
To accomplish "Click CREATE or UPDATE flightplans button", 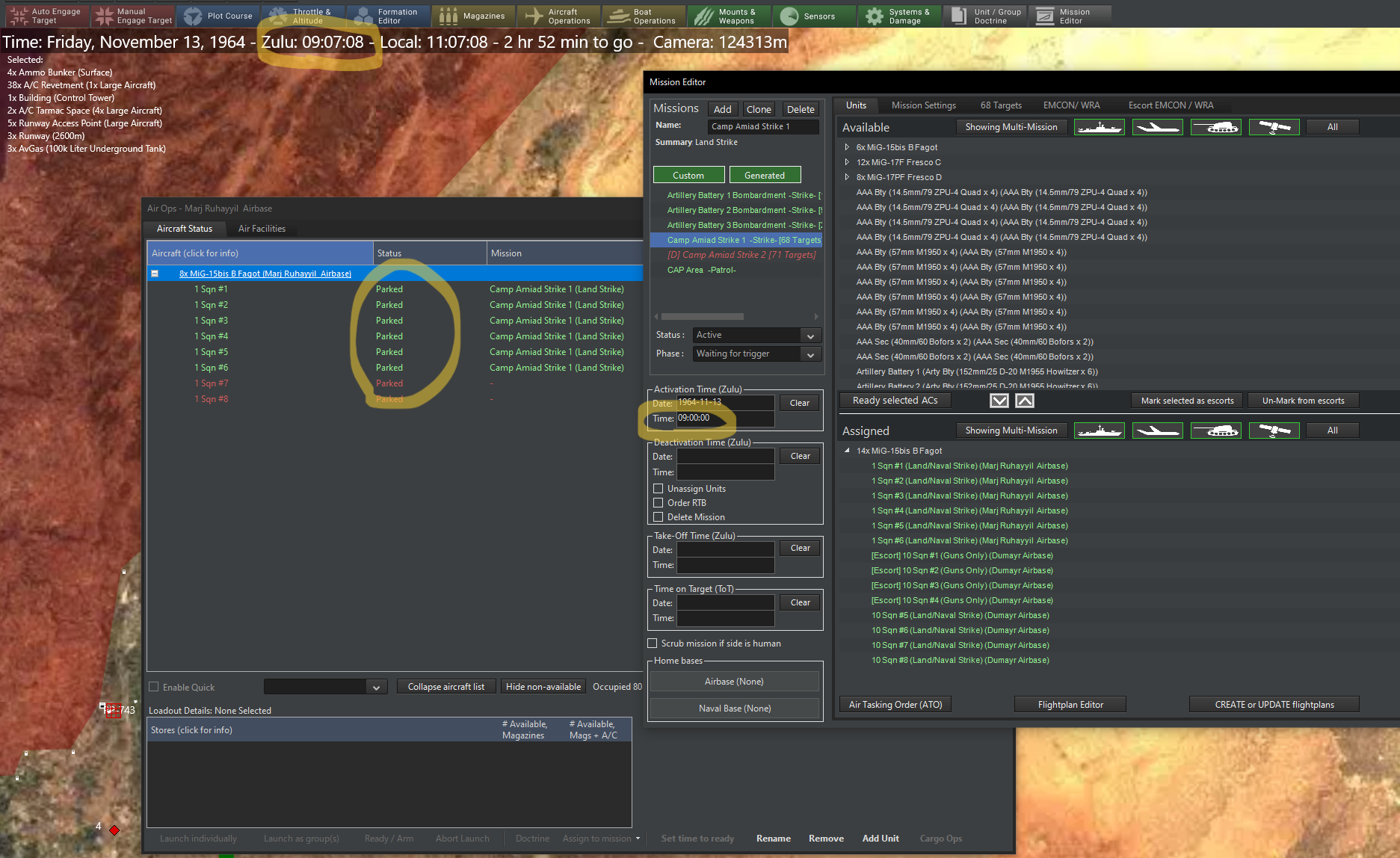I will [1274, 705].
